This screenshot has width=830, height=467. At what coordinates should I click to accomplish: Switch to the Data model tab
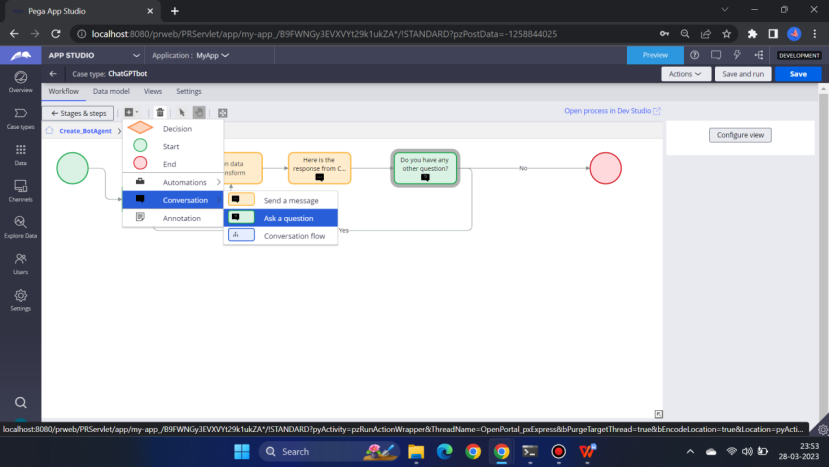[111, 92]
